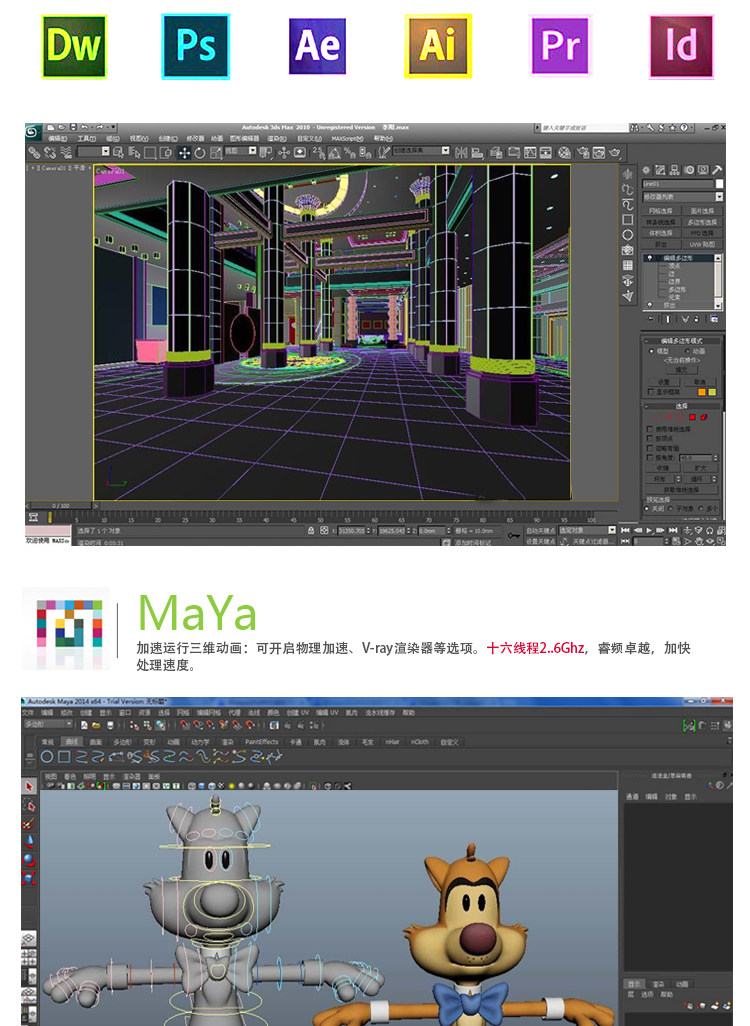
Task: Click the FFD 选择 modifier button
Action: (x=702, y=233)
